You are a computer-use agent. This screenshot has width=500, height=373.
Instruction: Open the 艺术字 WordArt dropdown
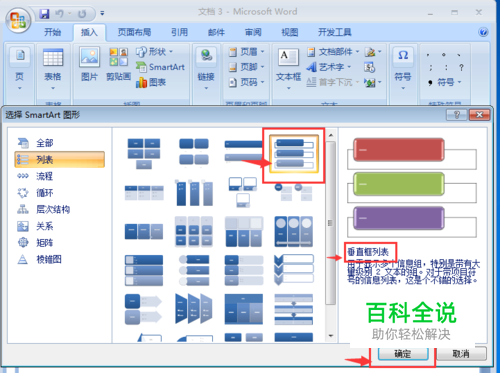pyautogui.click(x=329, y=67)
